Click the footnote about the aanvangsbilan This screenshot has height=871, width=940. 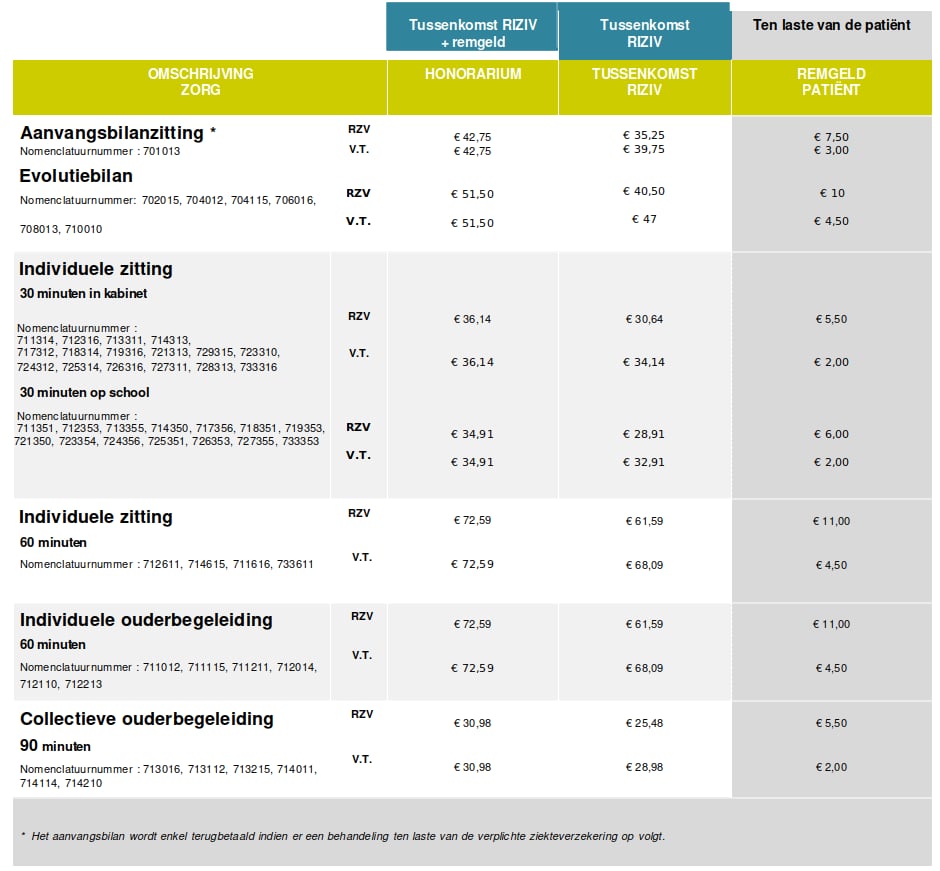(343, 836)
